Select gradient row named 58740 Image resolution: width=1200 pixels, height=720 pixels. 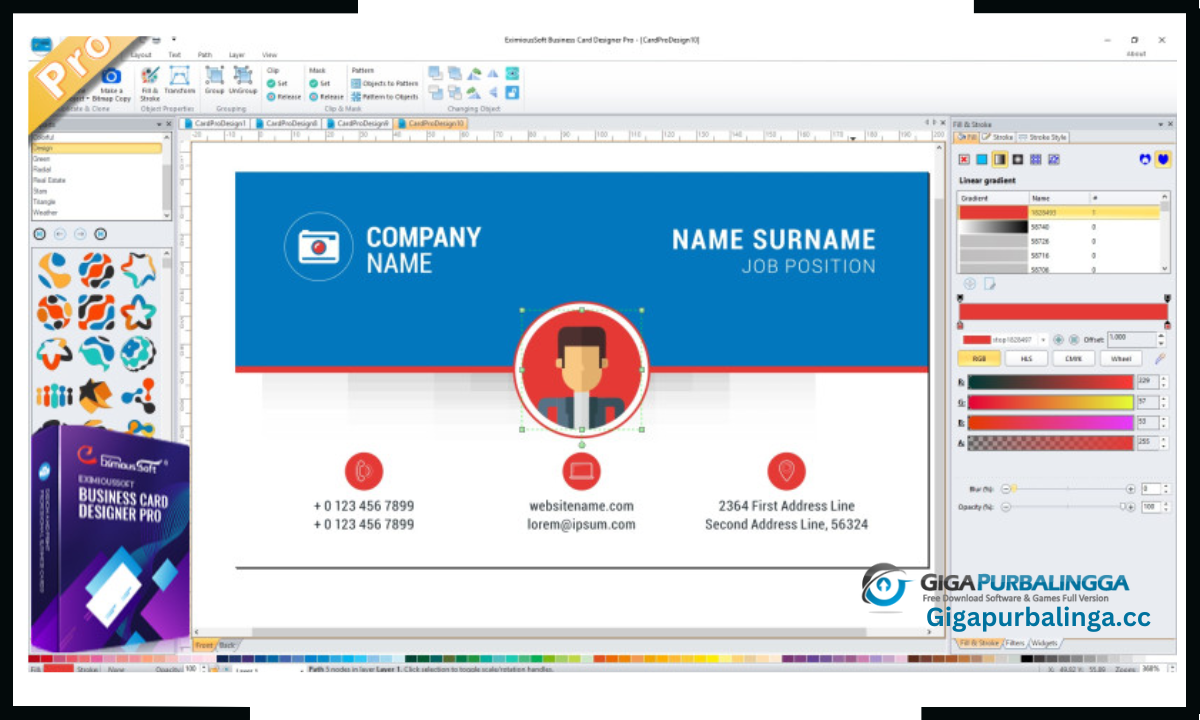point(1058,227)
